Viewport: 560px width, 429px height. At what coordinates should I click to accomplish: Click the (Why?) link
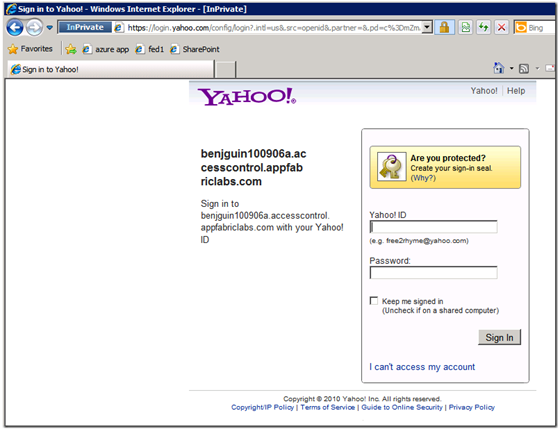click(423, 178)
